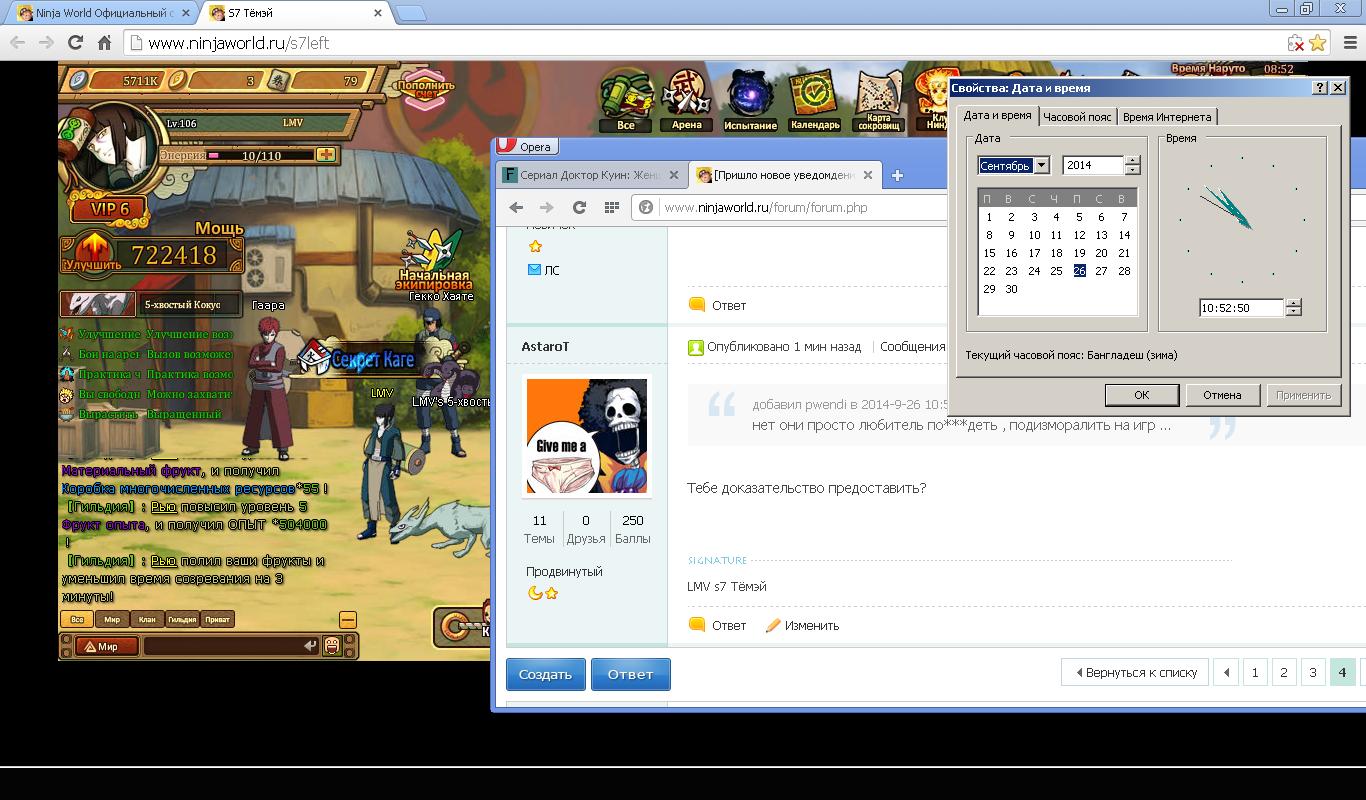Go to forum page 3
This screenshot has width=1366, height=800.
[1313, 673]
